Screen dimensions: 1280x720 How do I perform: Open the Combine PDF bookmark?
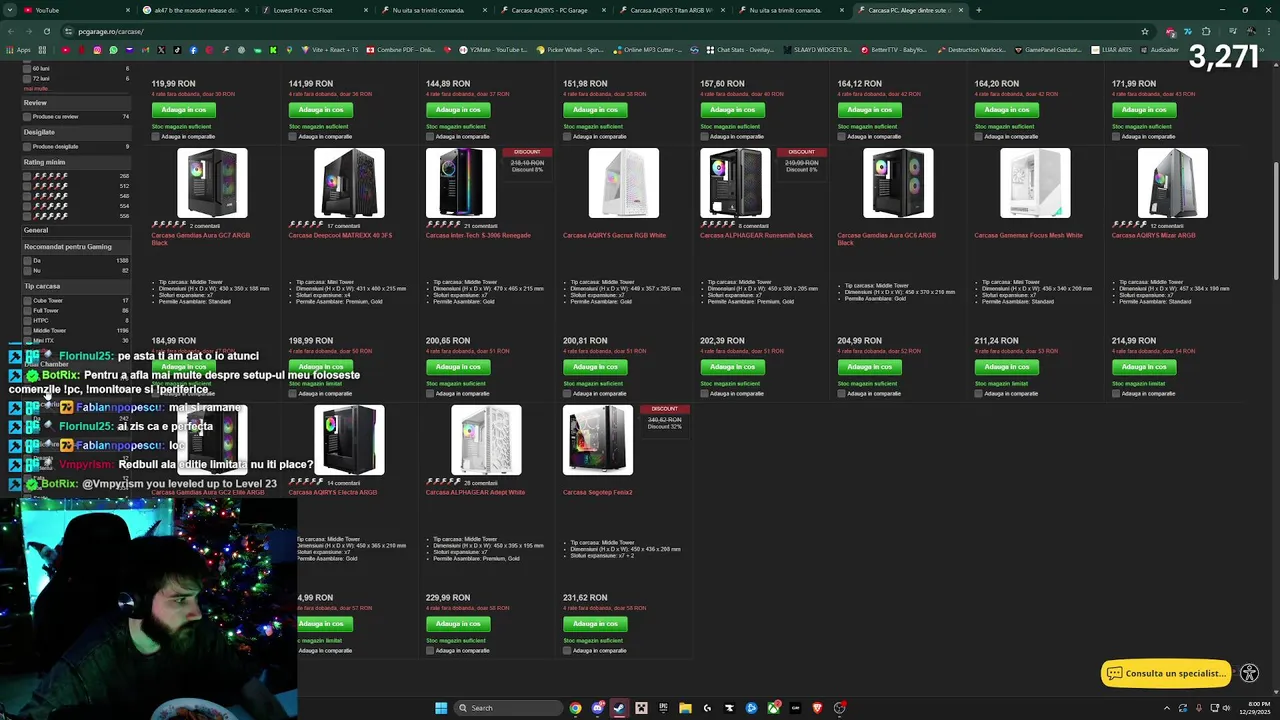401,50
